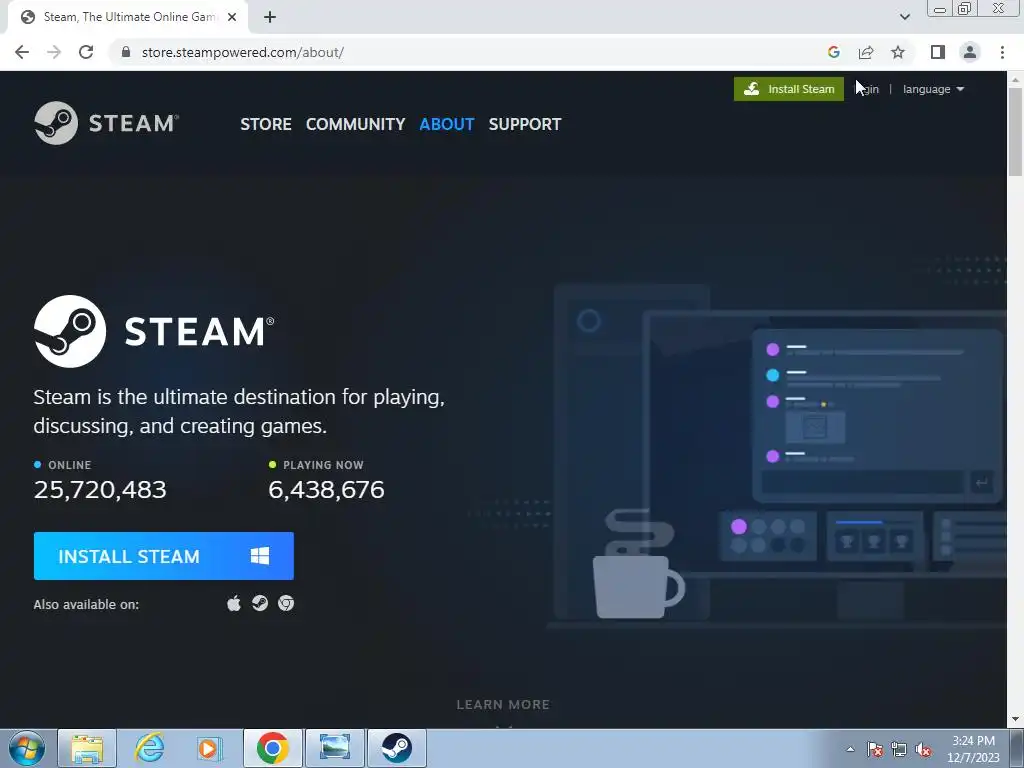Open File Explorer from the taskbar

[x=87, y=748]
